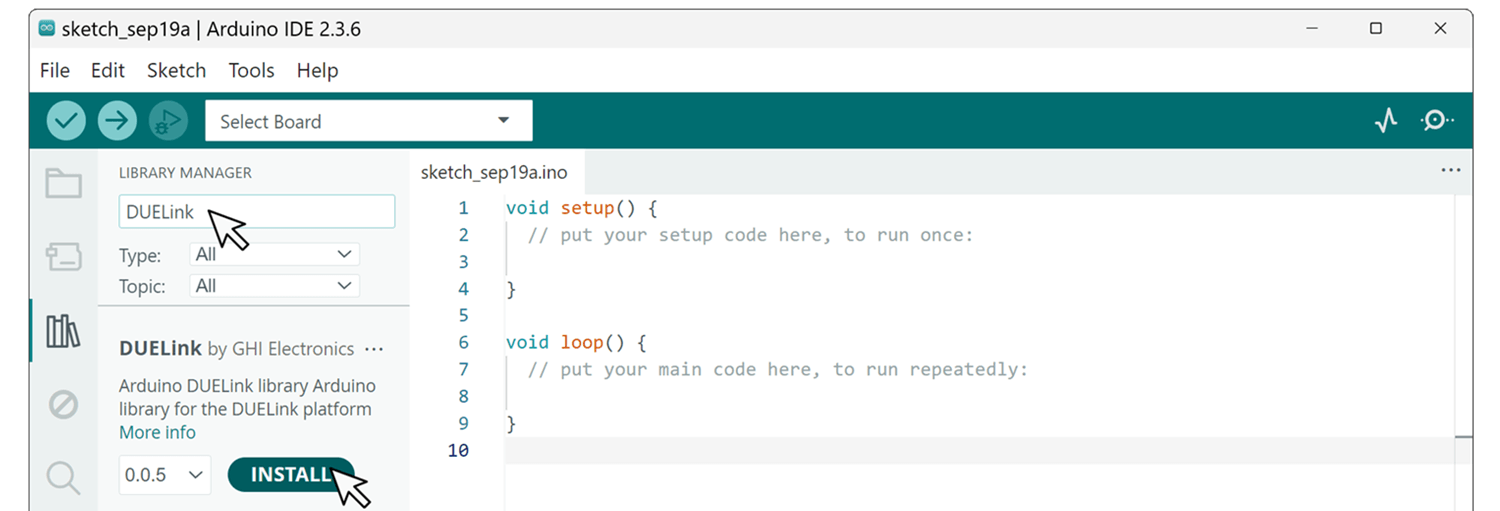The height and width of the screenshot is (511, 1500).
Task: Open the Serial Monitor
Action: point(1437,121)
